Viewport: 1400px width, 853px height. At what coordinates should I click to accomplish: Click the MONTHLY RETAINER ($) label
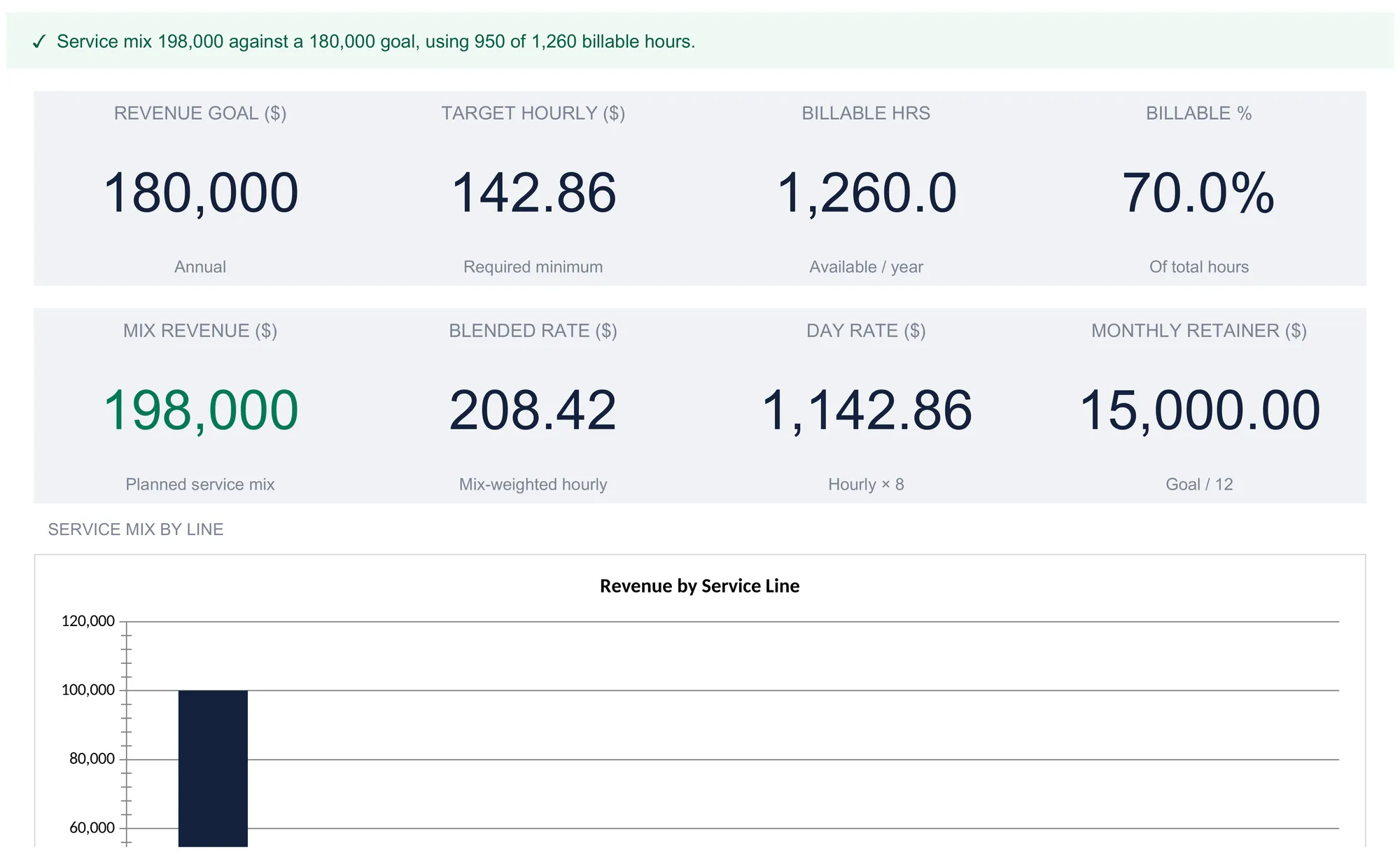coord(1199,331)
